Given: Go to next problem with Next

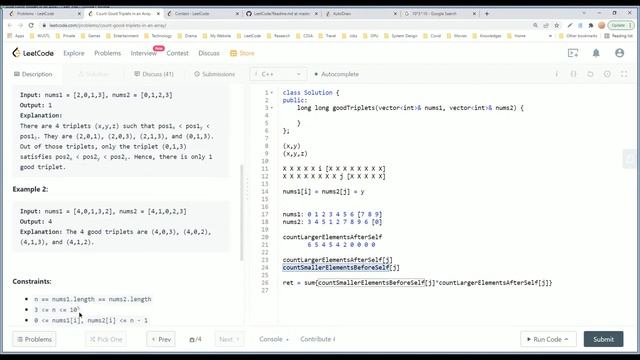Looking at the screenshot, I should (x=229, y=339).
